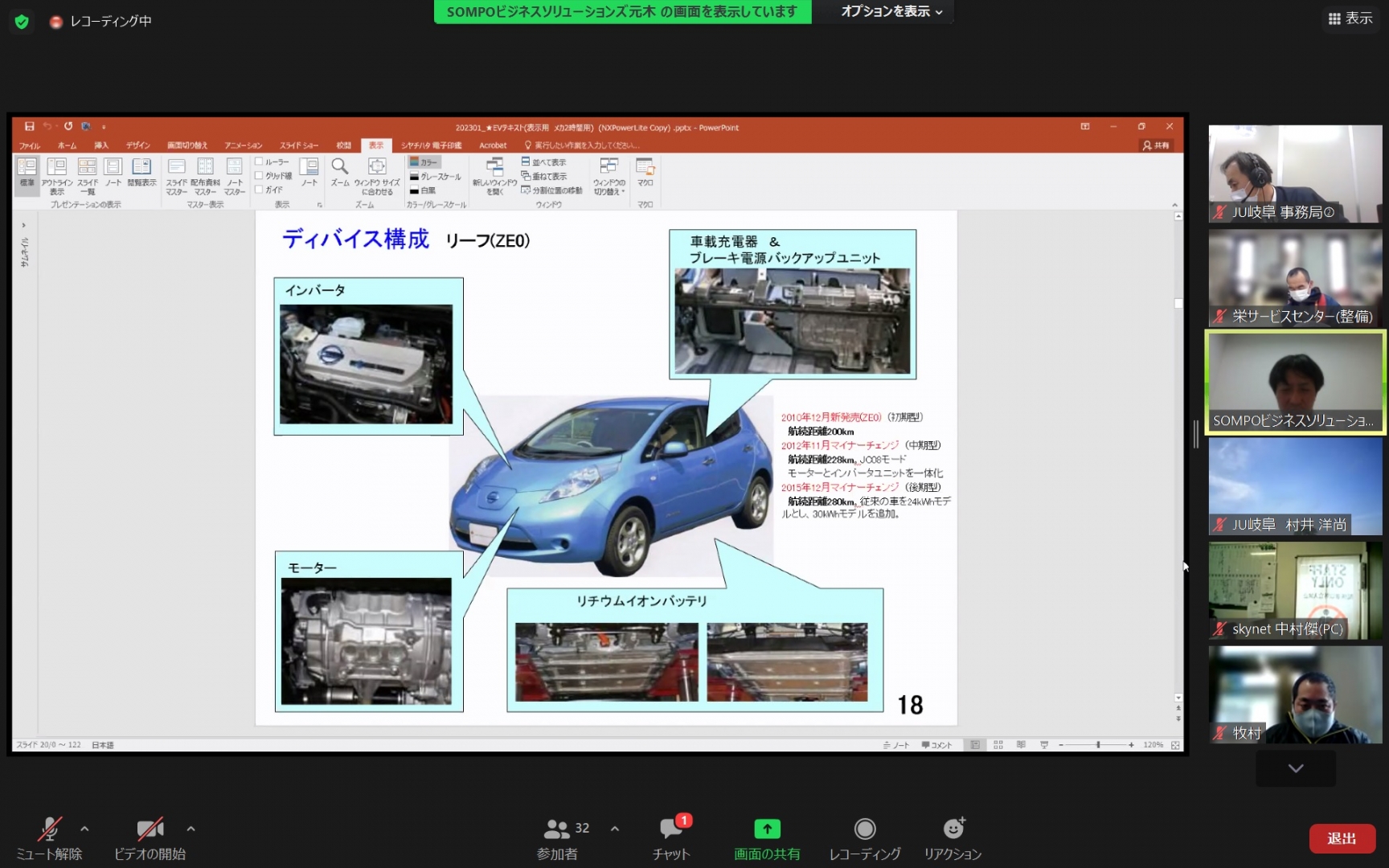Click the Zoom (ズーム) magnifier icon

340,172
